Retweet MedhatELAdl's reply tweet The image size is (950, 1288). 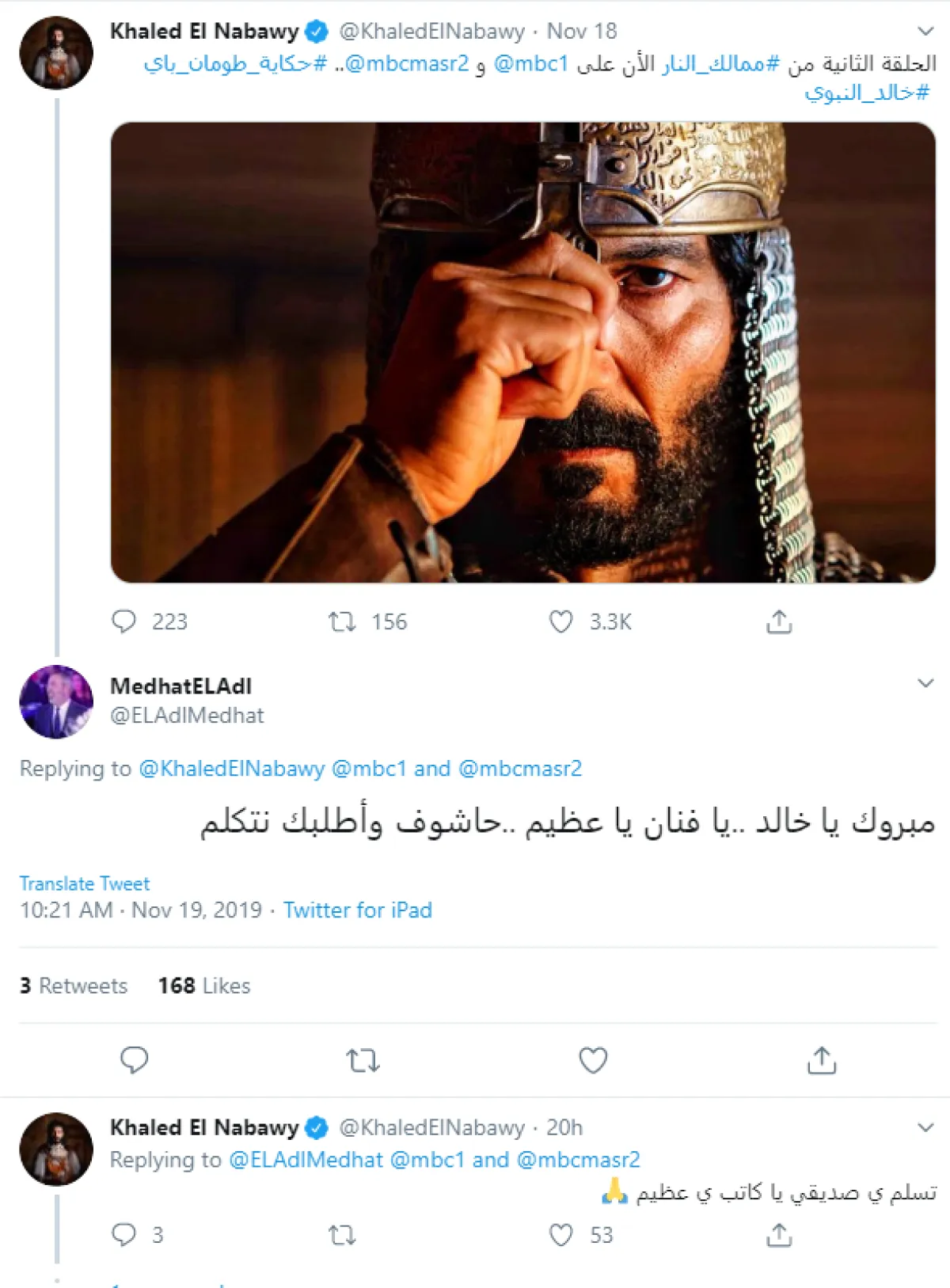coord(363,1060)
